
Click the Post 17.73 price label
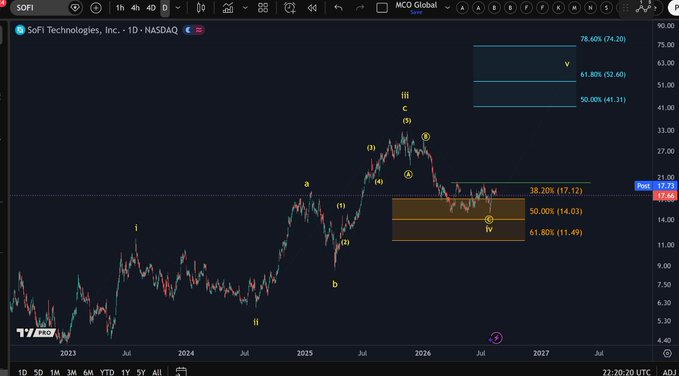[x=655, y=186]
